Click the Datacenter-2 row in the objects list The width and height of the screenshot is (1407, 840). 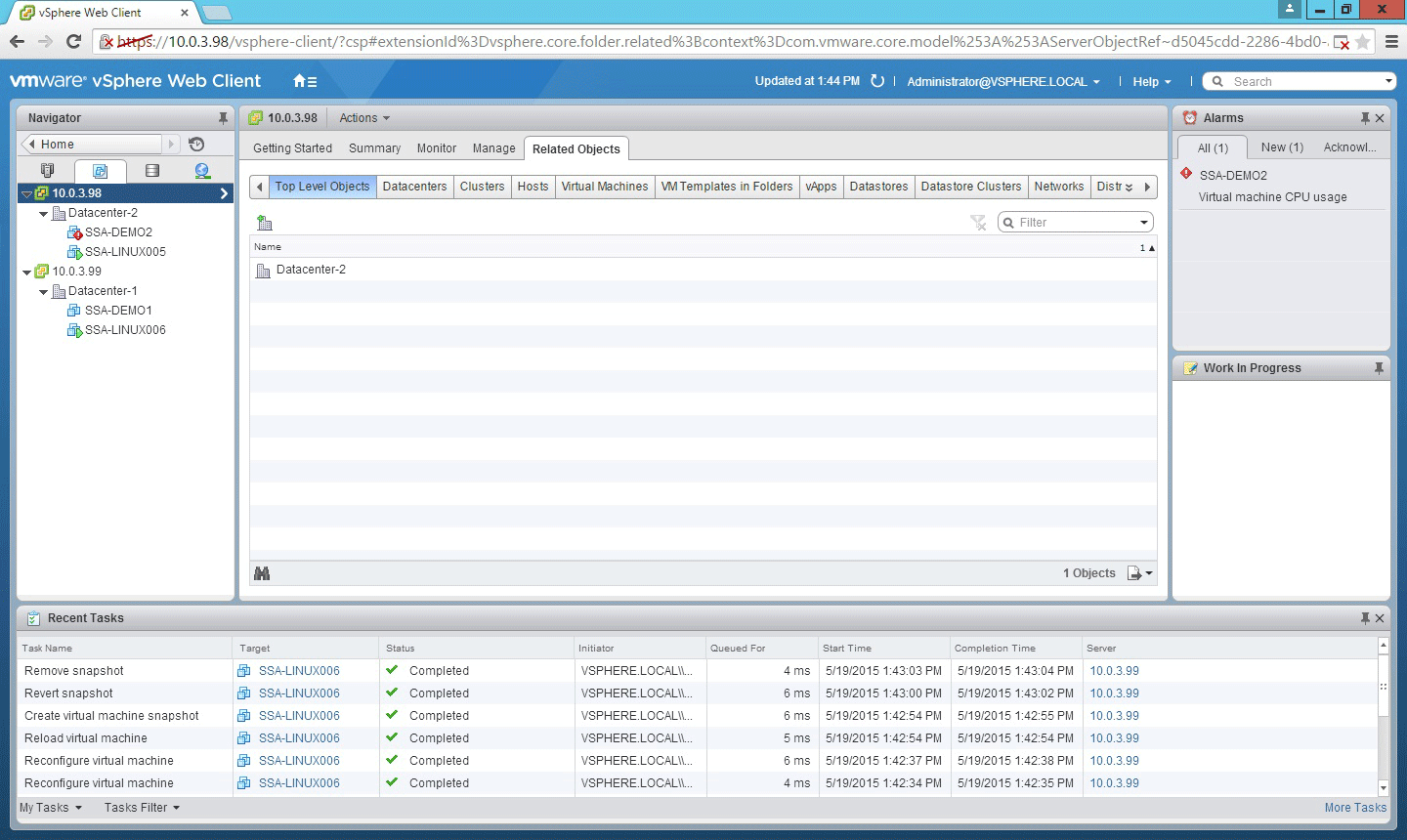tap(703, 270)
